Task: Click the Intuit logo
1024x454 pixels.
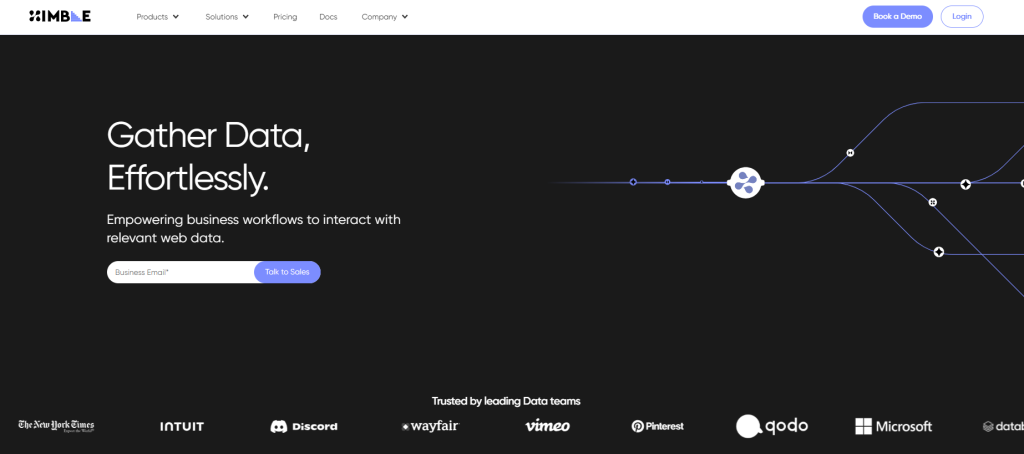Action: [x=182, y=426]
